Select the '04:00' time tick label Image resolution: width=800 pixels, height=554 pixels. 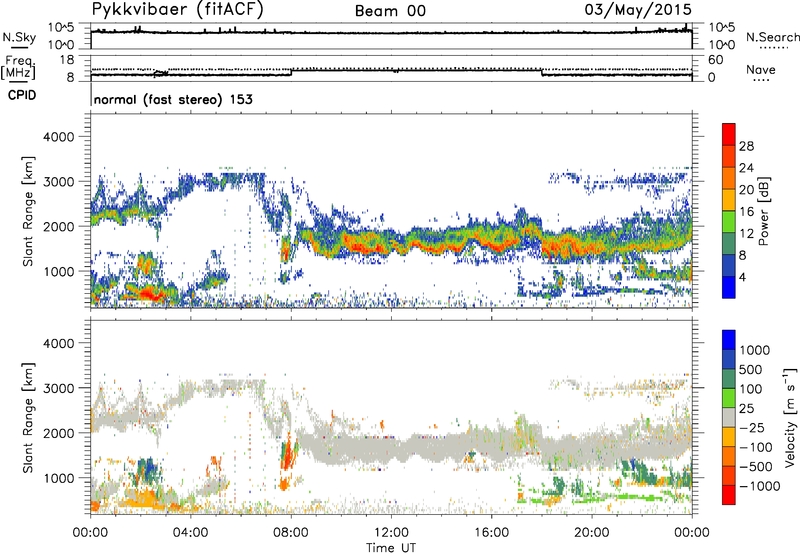[191, 533]
